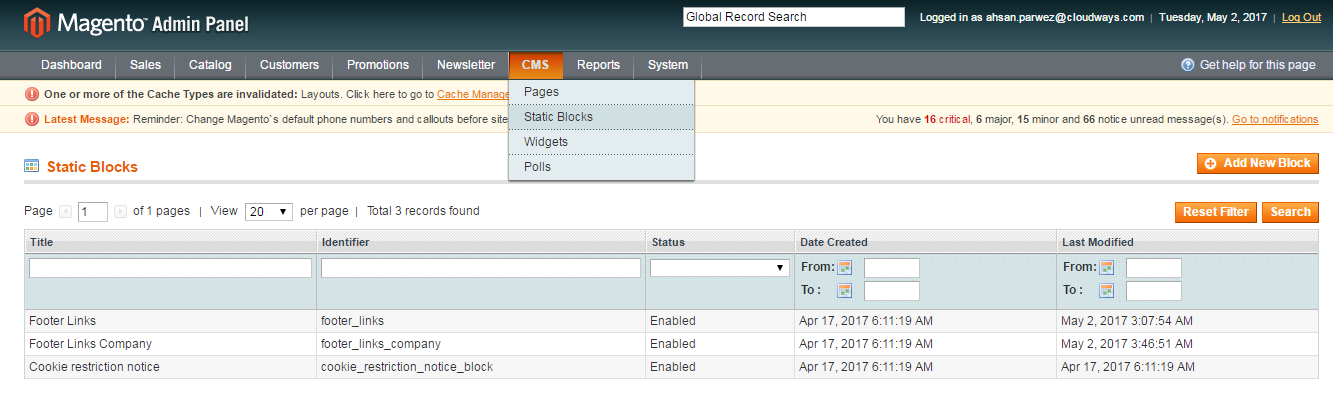The width and height of the screenshot is (1333, 393).
Task: Open Date Created From calendar icon
Action: click(x=844, y=267)
